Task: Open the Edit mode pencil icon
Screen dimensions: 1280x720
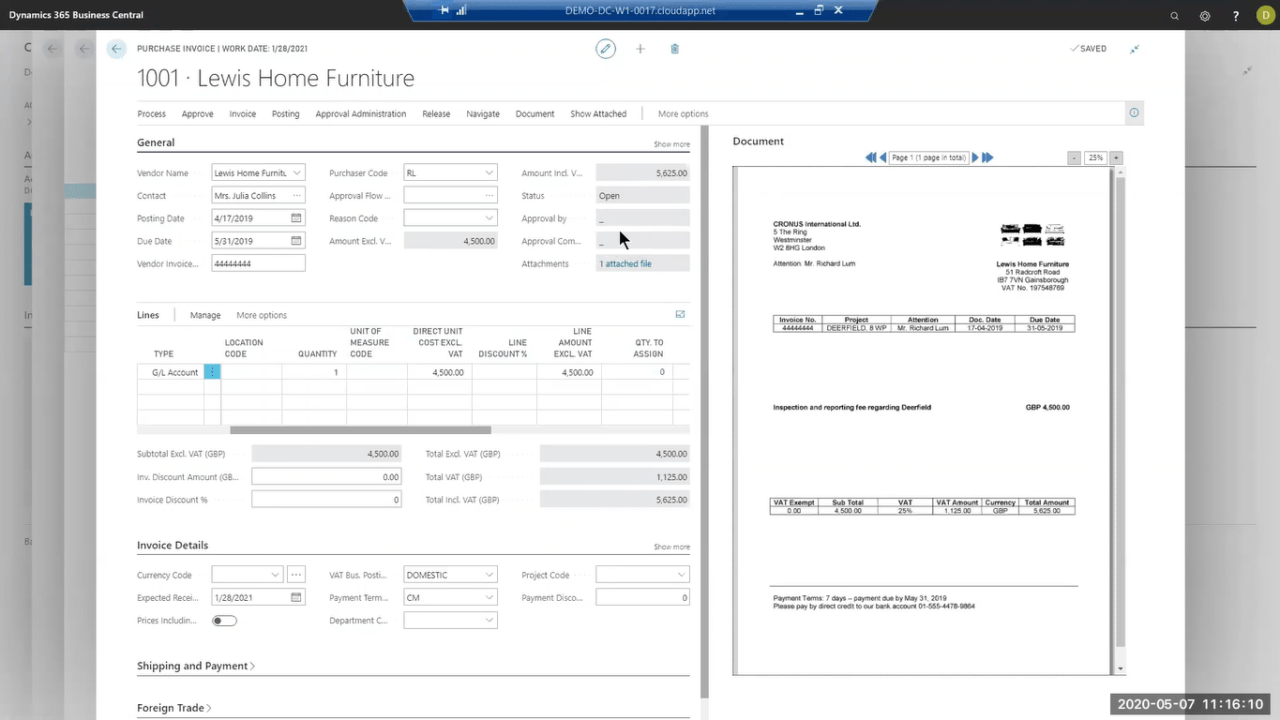Action: pos(605,48)
